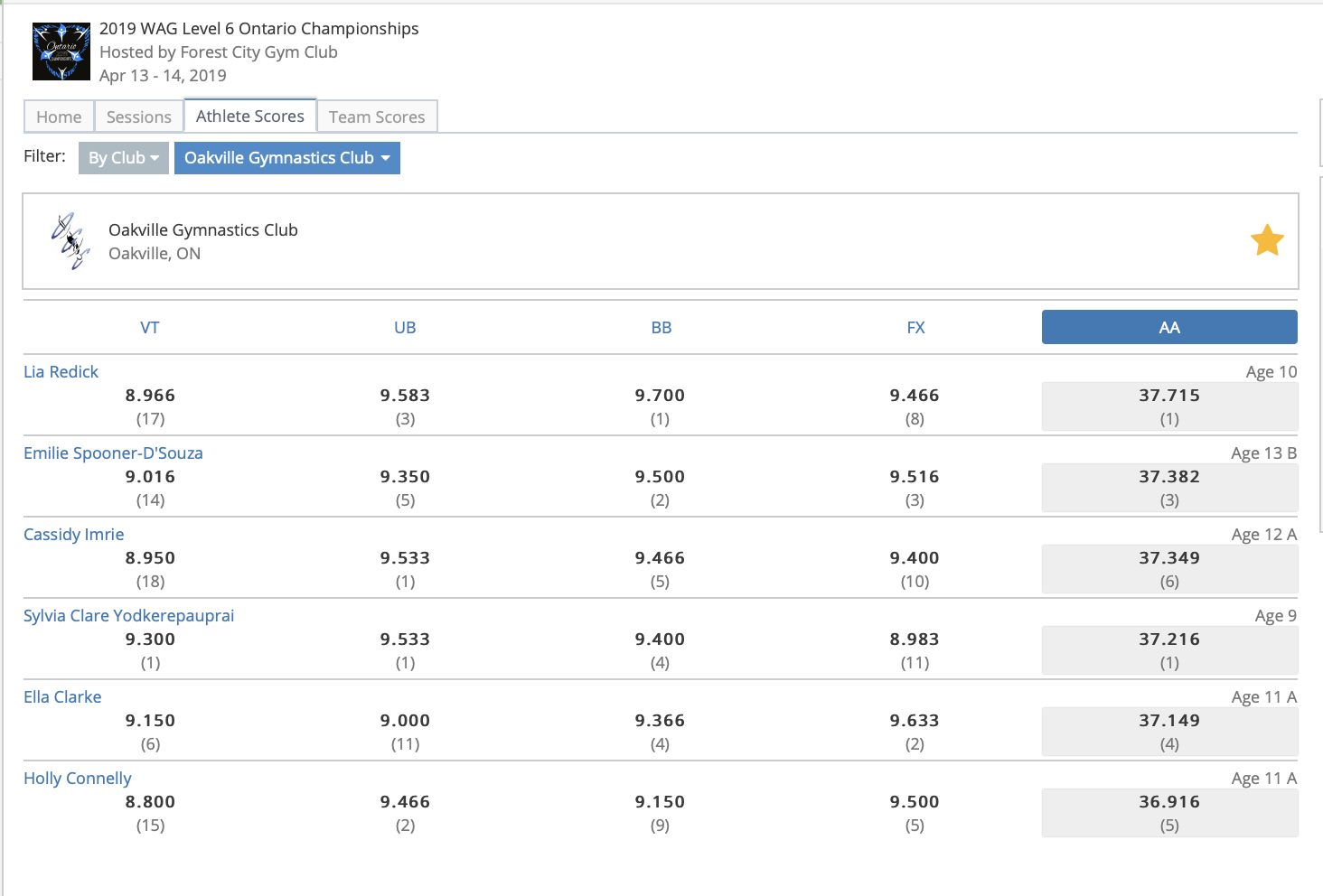Open Lia Redick's athlete page
Image resolution: width=1323 pixels, height=896 pixels.
(61, 372)
